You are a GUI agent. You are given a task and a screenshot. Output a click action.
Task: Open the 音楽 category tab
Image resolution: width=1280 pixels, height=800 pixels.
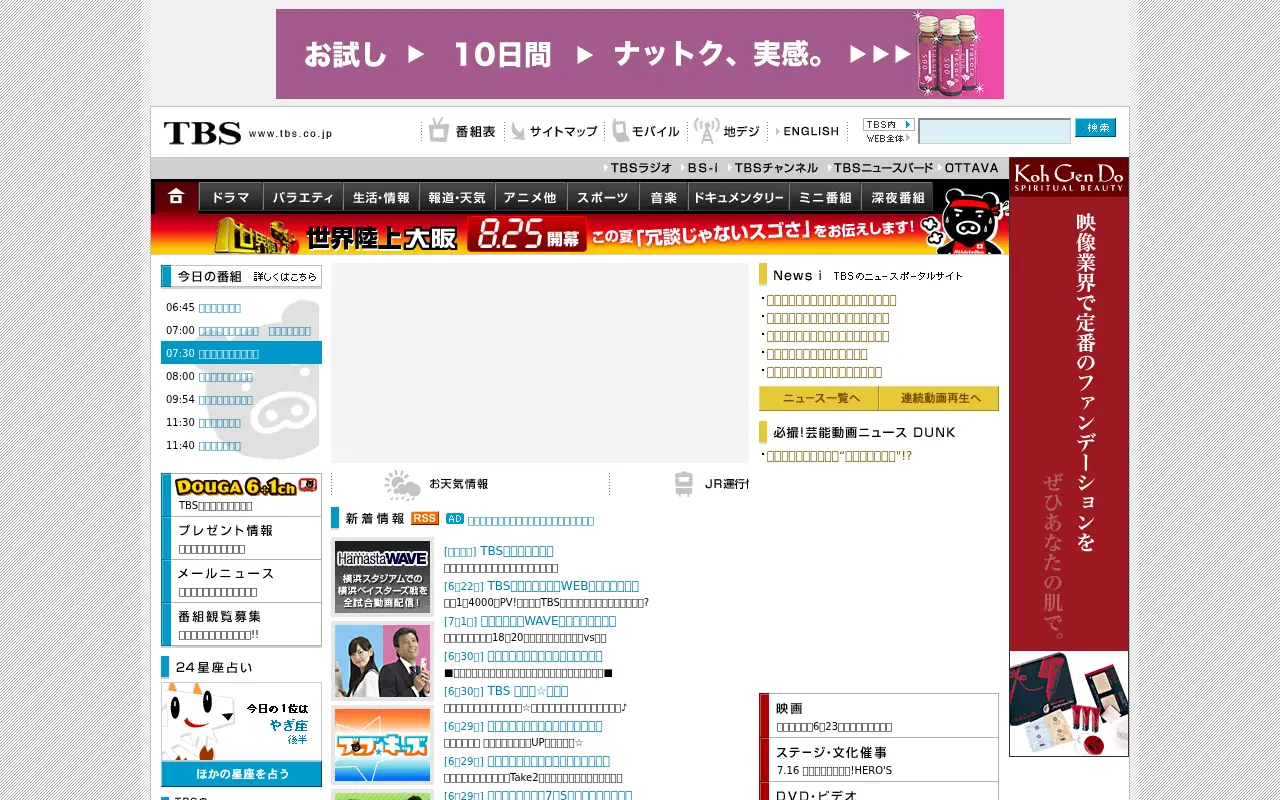(x=663, y=197)
